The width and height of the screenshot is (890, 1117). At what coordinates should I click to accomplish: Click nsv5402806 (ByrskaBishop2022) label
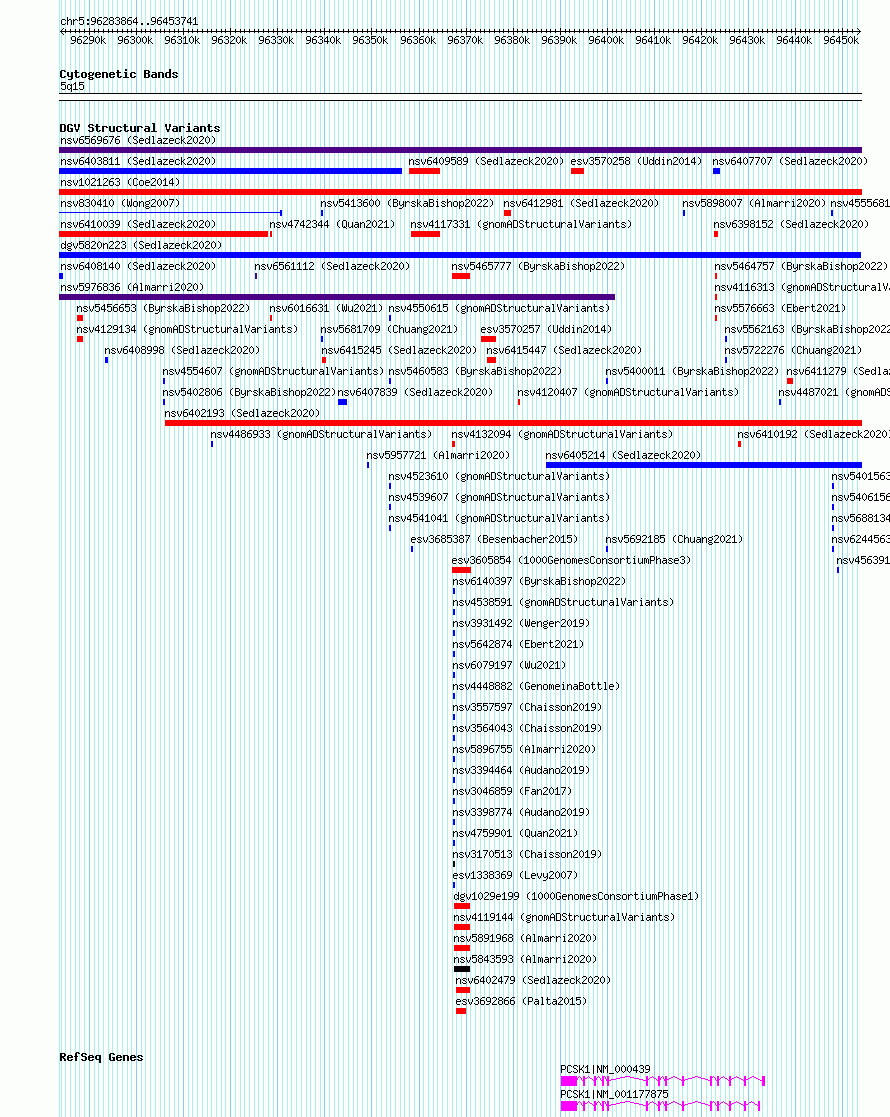249,393
